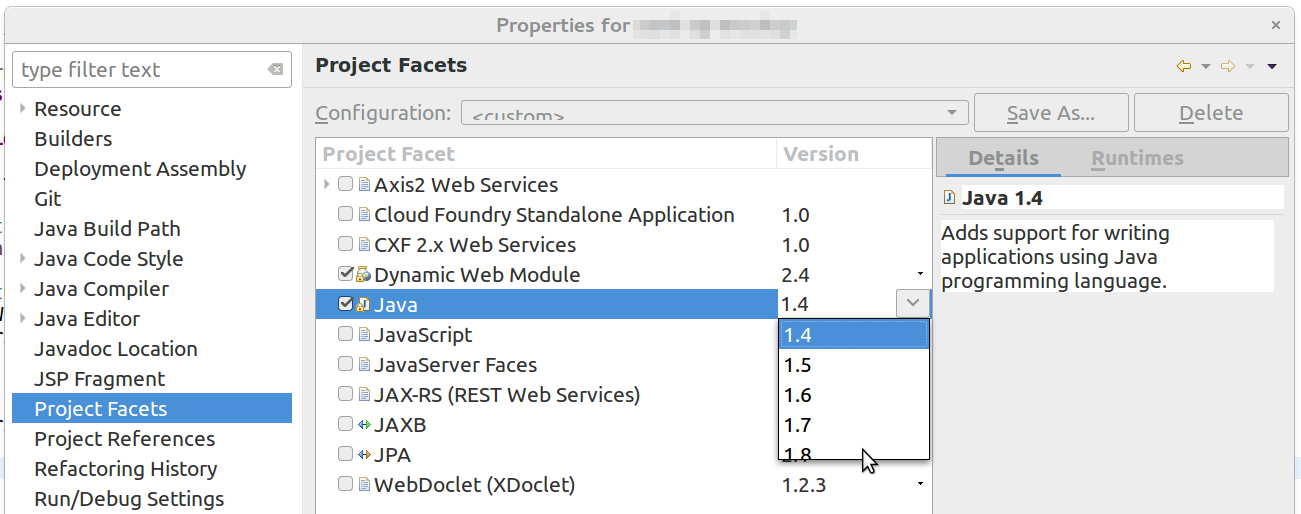Choose version 1.7 from the list

click(x=798, y=425)
